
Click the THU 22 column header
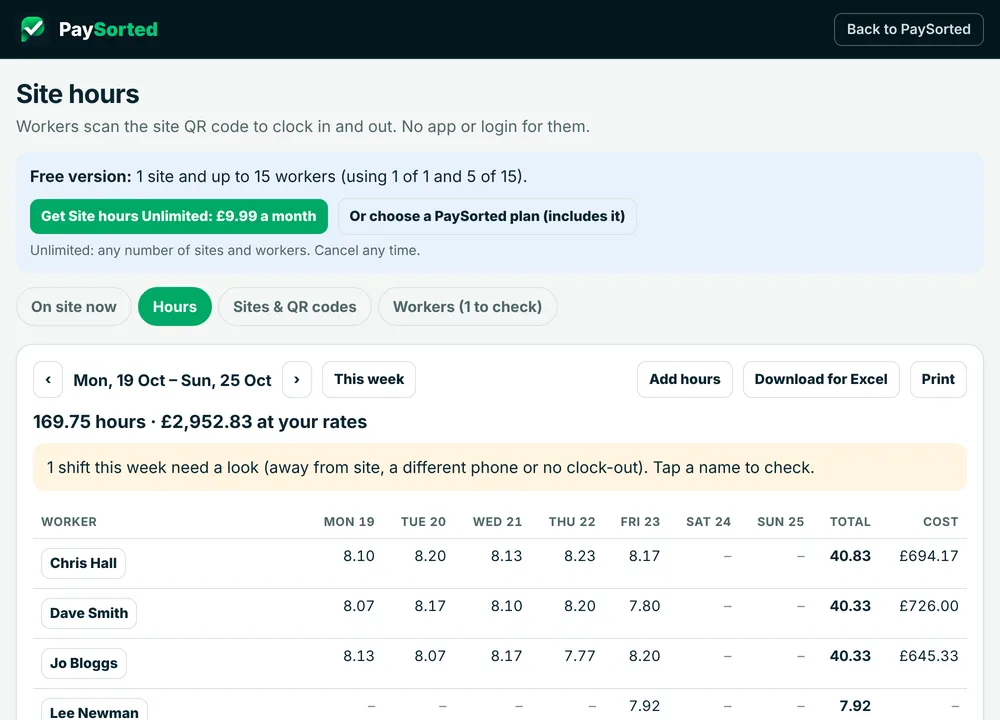tap(572, 522)
